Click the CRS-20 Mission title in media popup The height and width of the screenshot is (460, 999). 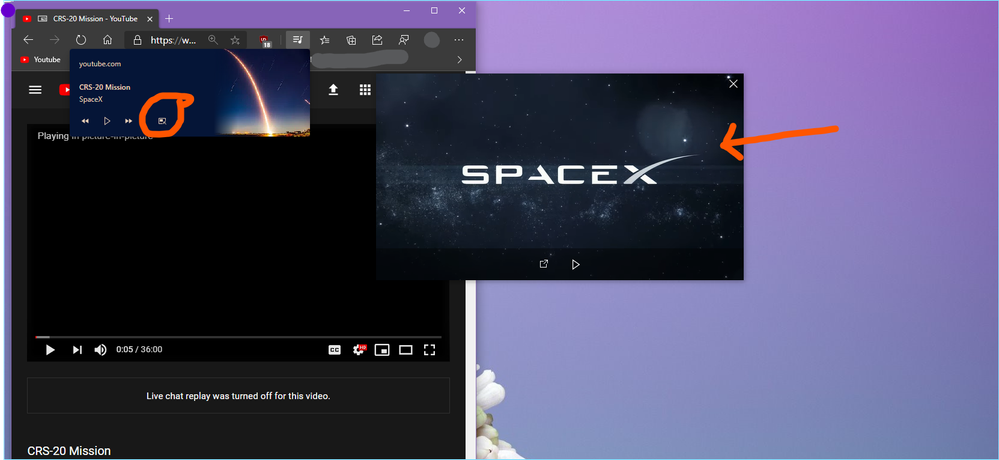pos(104,87)
